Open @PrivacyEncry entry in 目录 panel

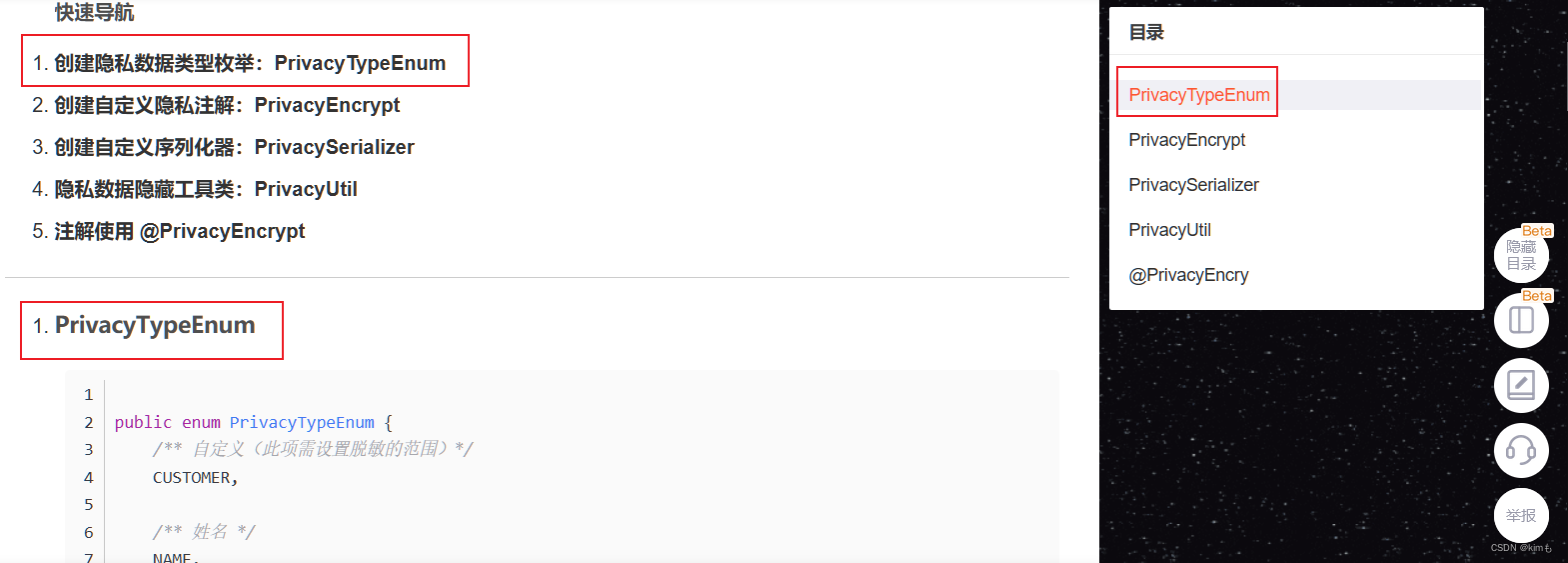1188,275
